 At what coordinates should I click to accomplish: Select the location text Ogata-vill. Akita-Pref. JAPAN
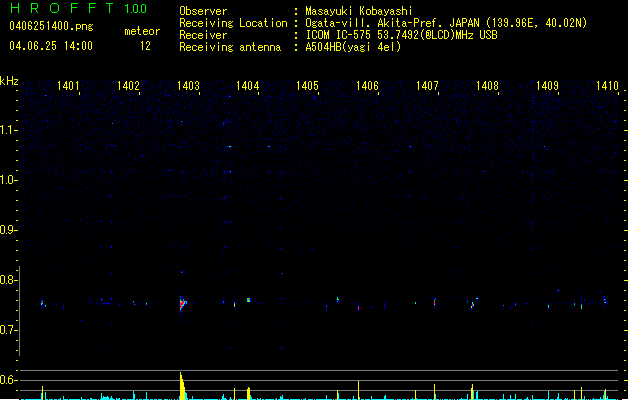pyautogui.click(x=394, y=23)
